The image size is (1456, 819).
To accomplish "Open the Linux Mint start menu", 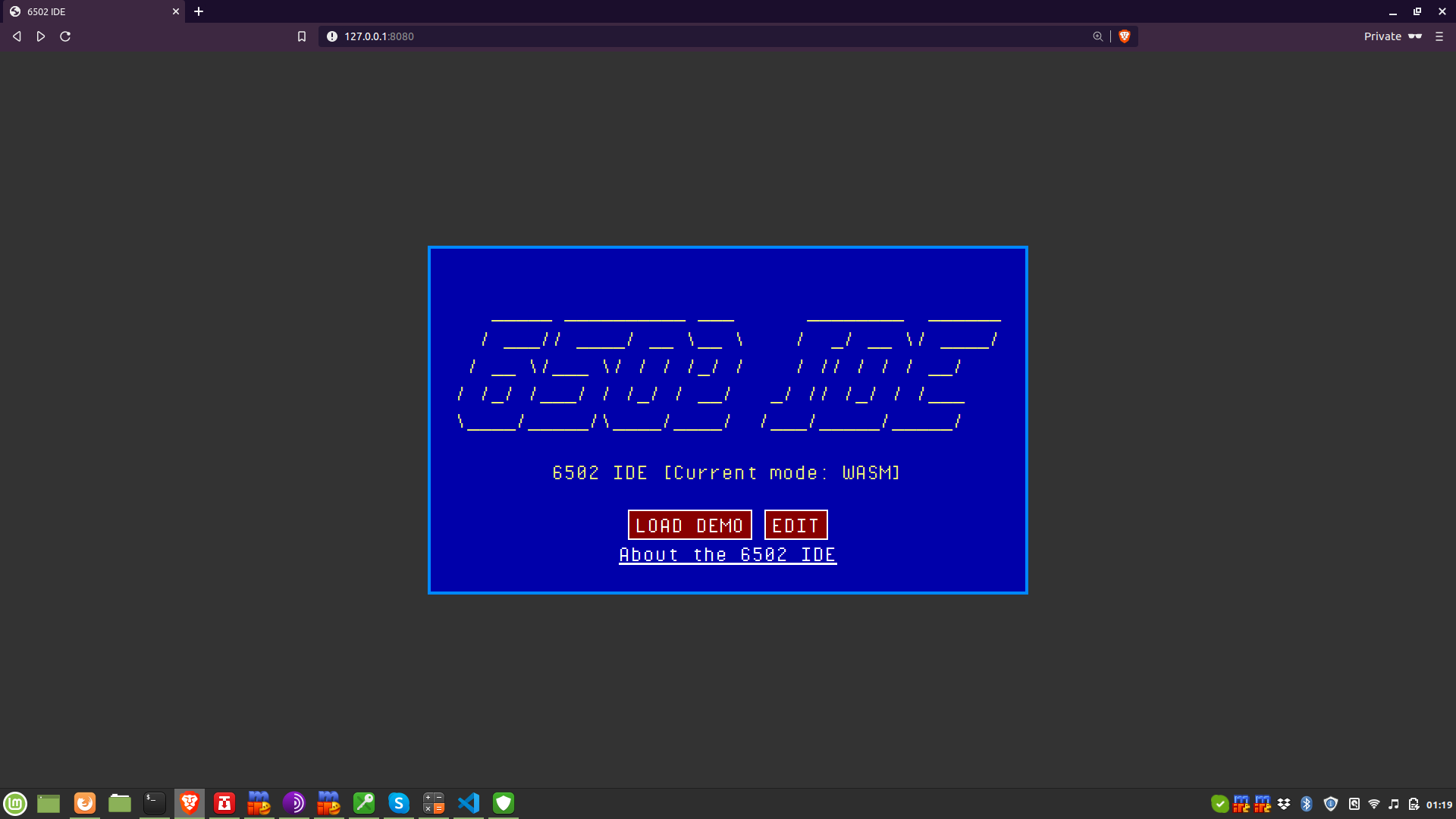I will coord(15,803).
